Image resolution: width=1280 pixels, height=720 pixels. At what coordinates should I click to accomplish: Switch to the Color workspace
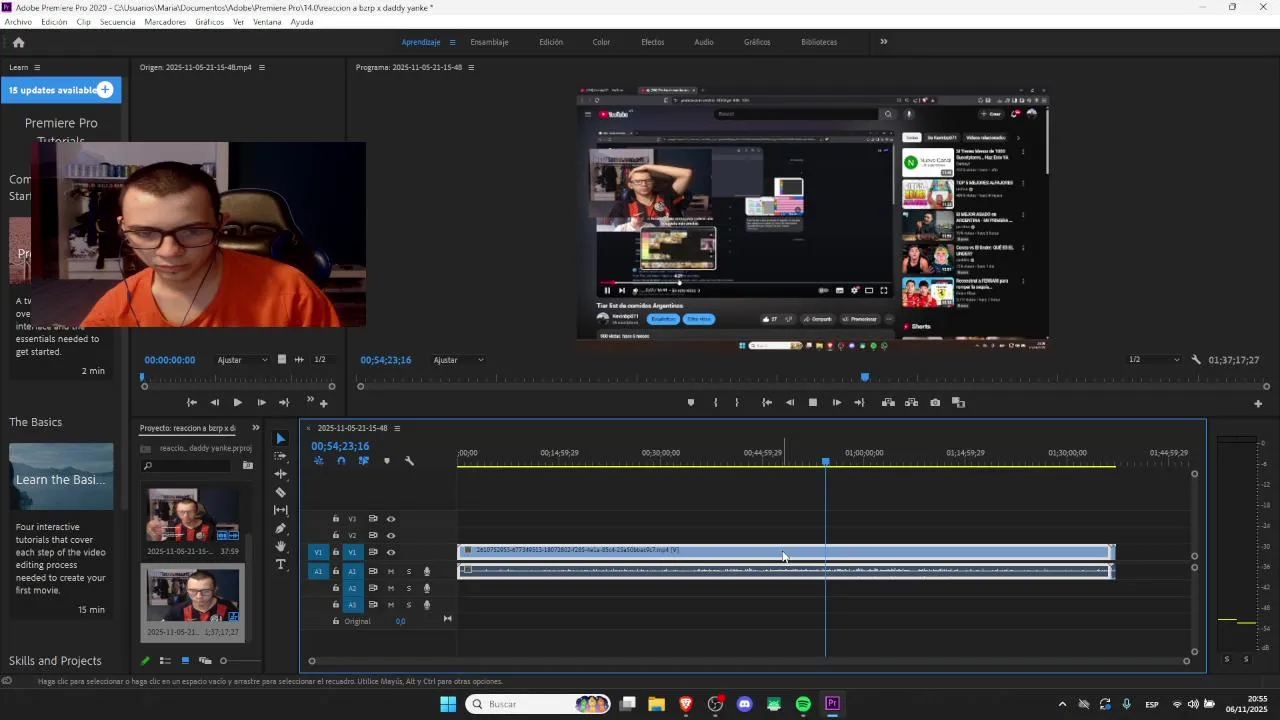click(601, 42)
